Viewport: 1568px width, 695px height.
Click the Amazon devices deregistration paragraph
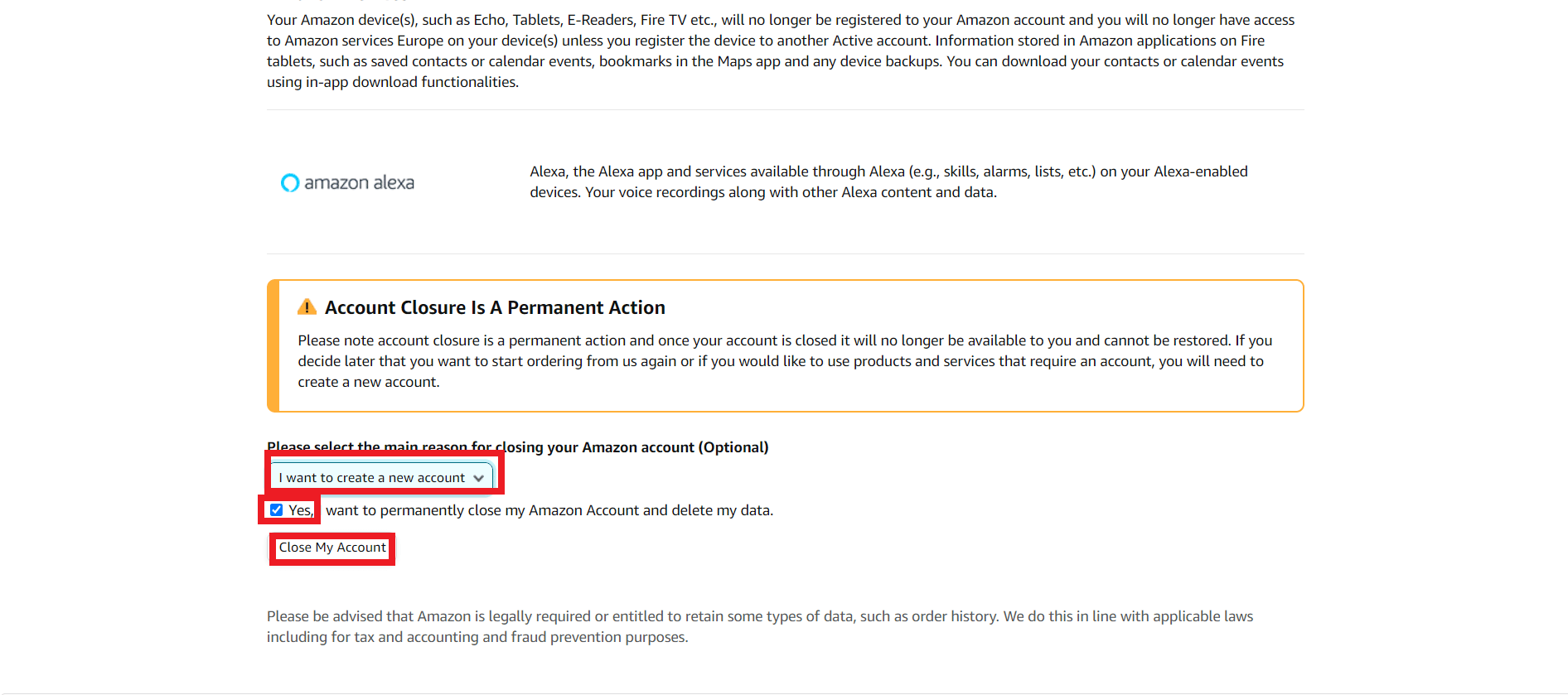(x=780, y=51)
